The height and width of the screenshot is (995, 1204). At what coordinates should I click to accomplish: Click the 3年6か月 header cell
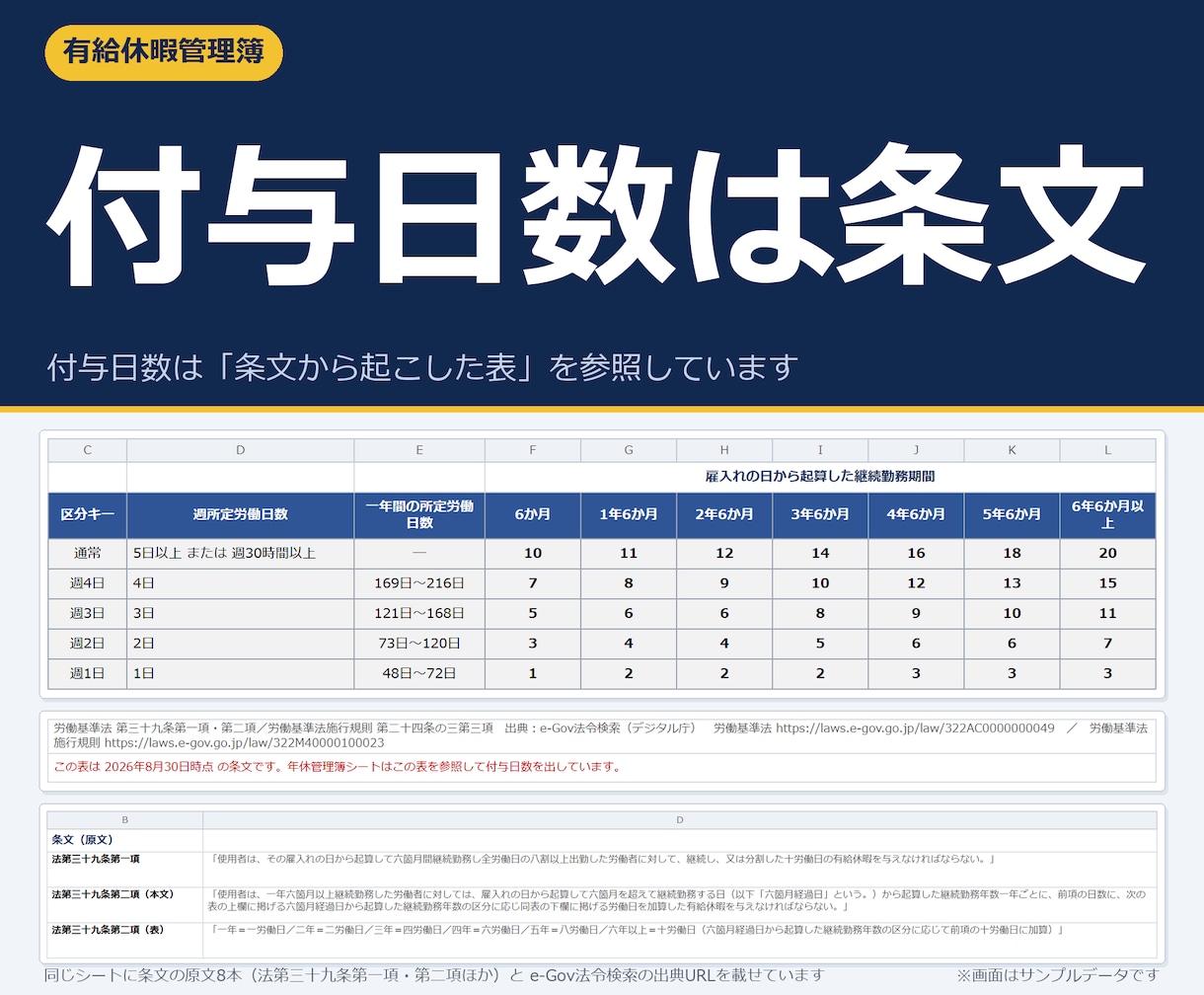(x=820, y=515)
